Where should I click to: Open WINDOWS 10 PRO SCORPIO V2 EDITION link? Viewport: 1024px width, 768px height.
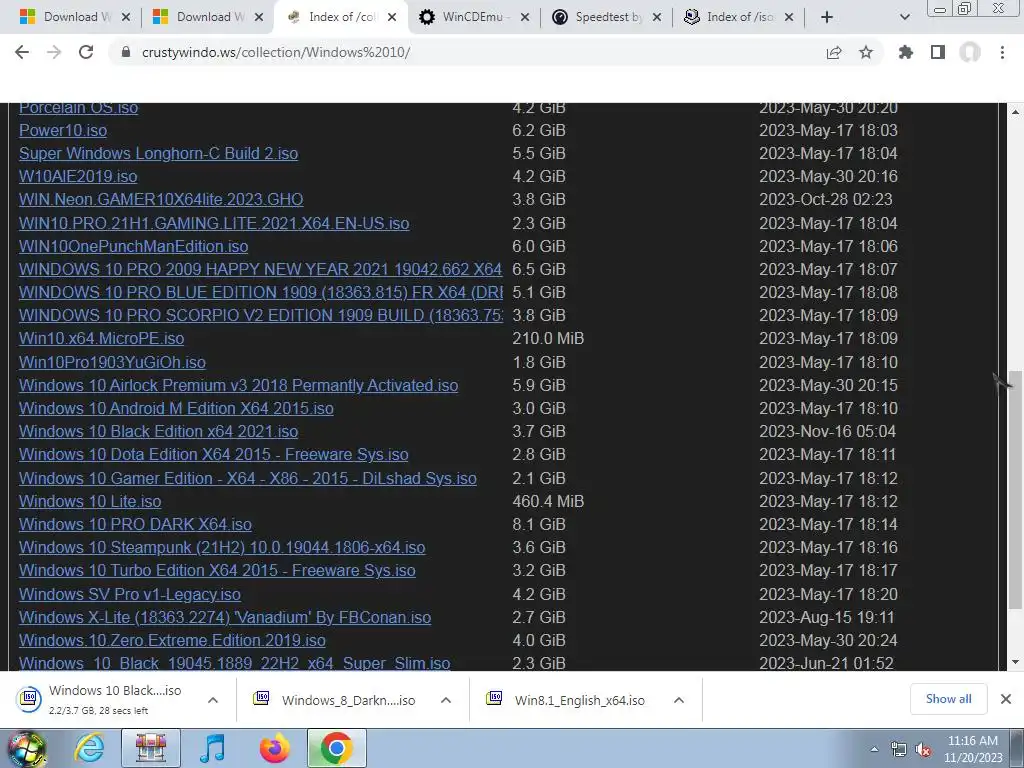261,315
